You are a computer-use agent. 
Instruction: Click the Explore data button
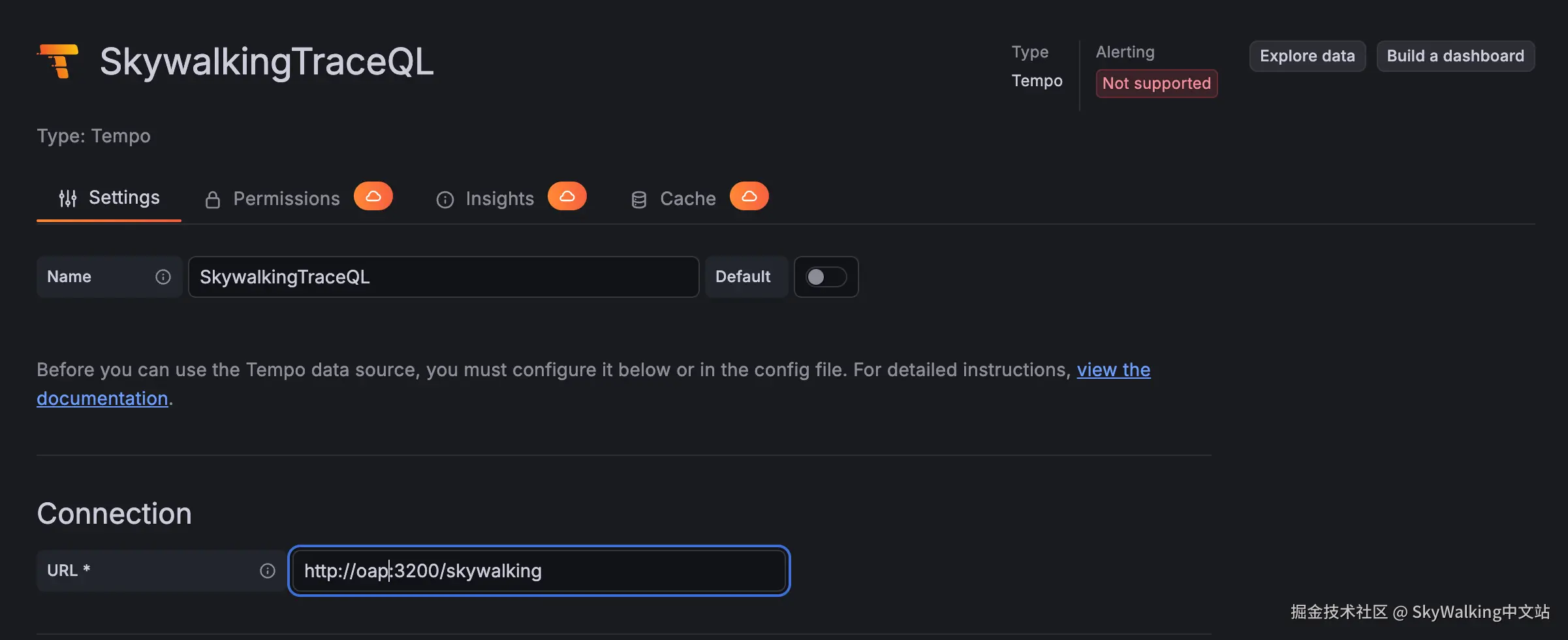tap(1307, 56)
